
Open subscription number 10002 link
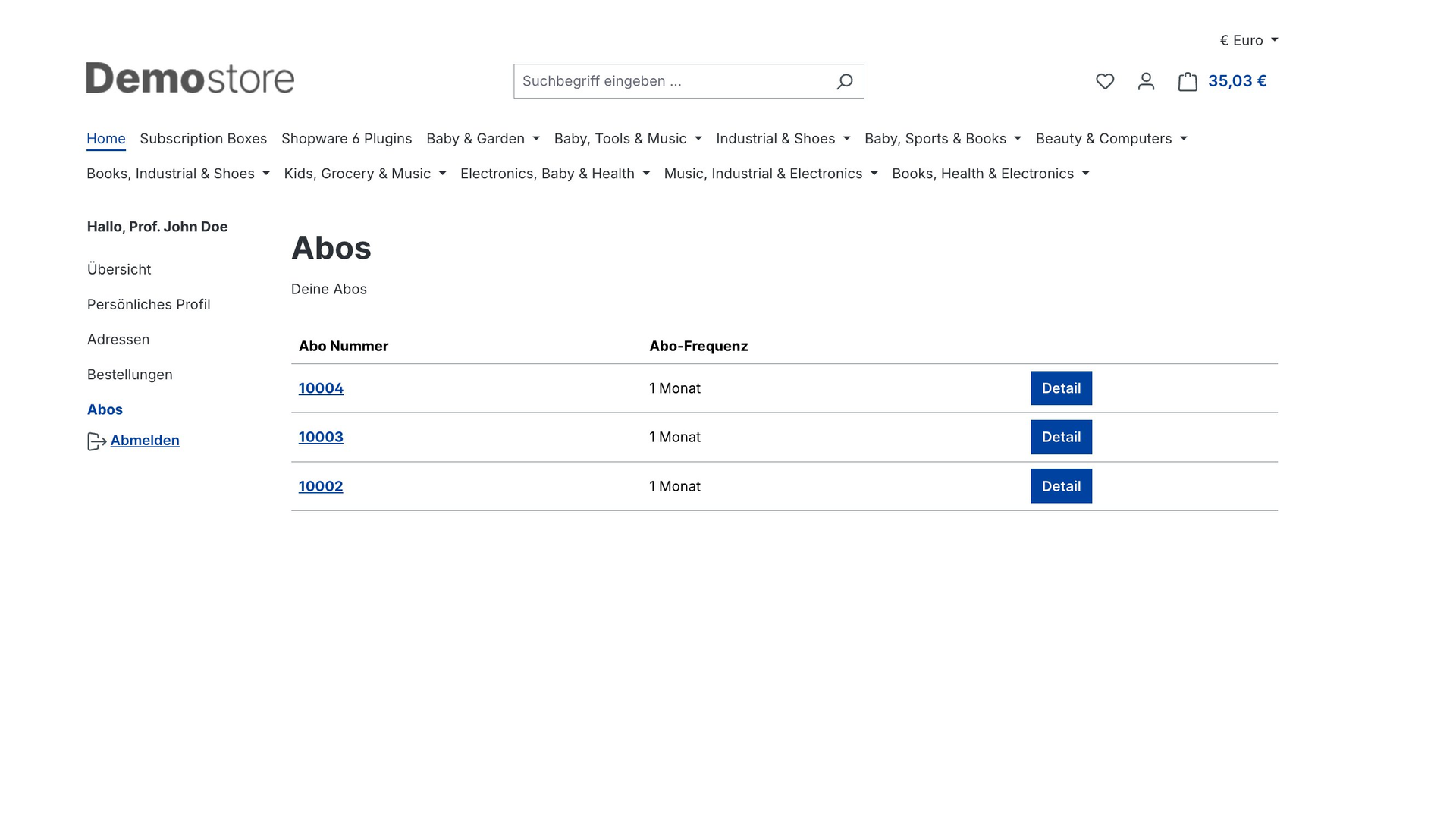(321, 486)
